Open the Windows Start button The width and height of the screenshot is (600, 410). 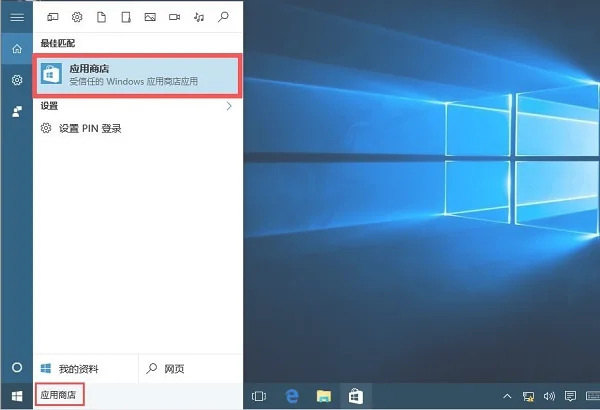click(17, 396)
